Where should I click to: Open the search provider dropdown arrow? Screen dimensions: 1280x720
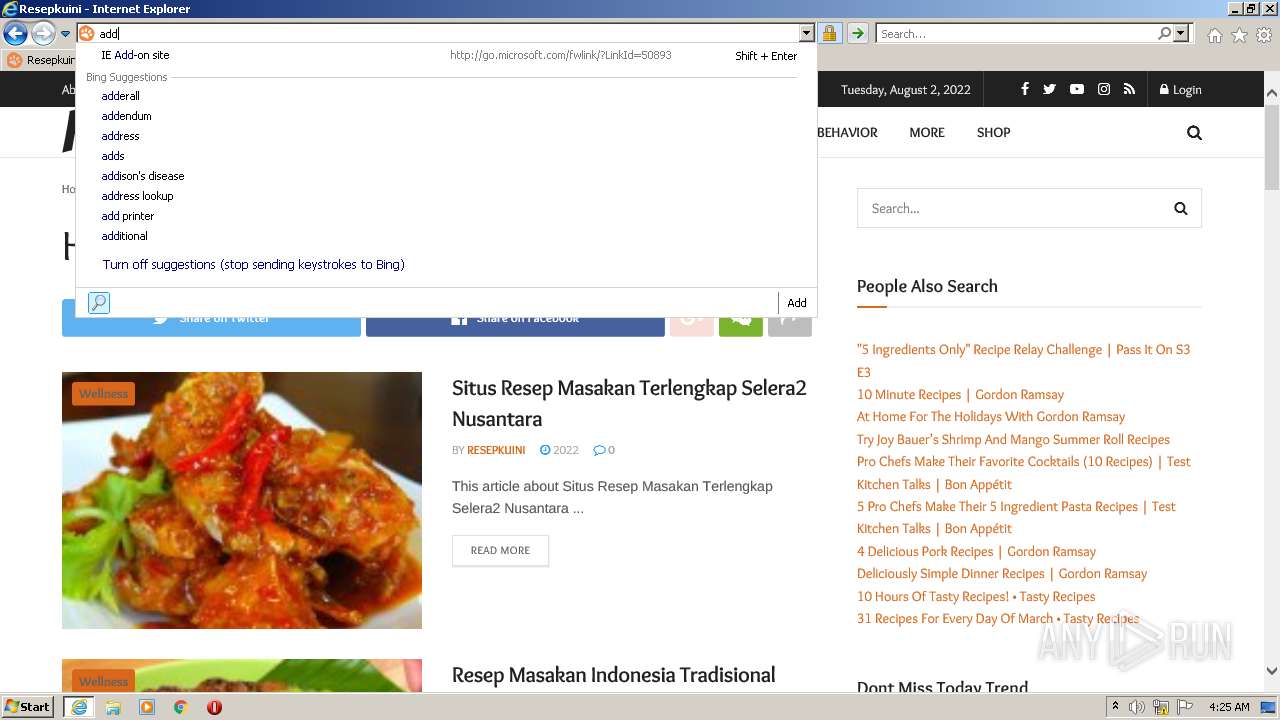coord(1181,34)
